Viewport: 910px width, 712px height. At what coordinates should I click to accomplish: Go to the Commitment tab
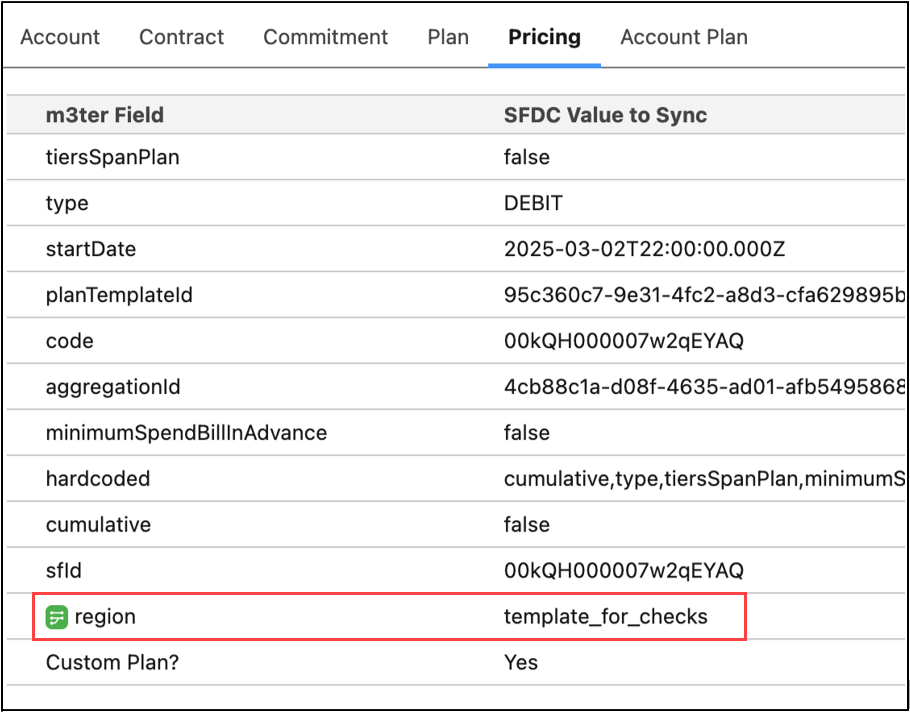coord(325,37)
